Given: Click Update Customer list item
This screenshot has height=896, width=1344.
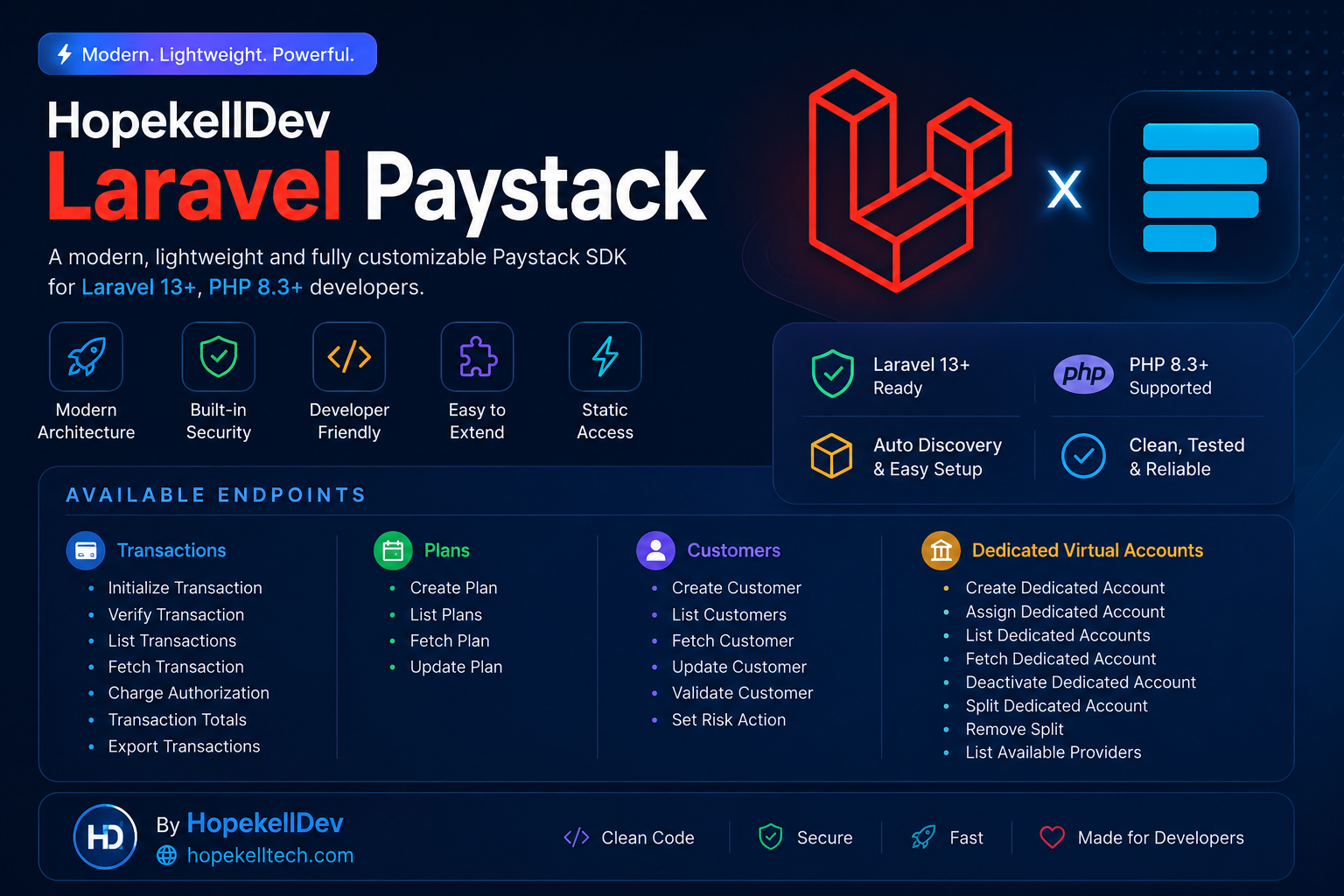Looking at the screenshot, I should click(739, 667).
